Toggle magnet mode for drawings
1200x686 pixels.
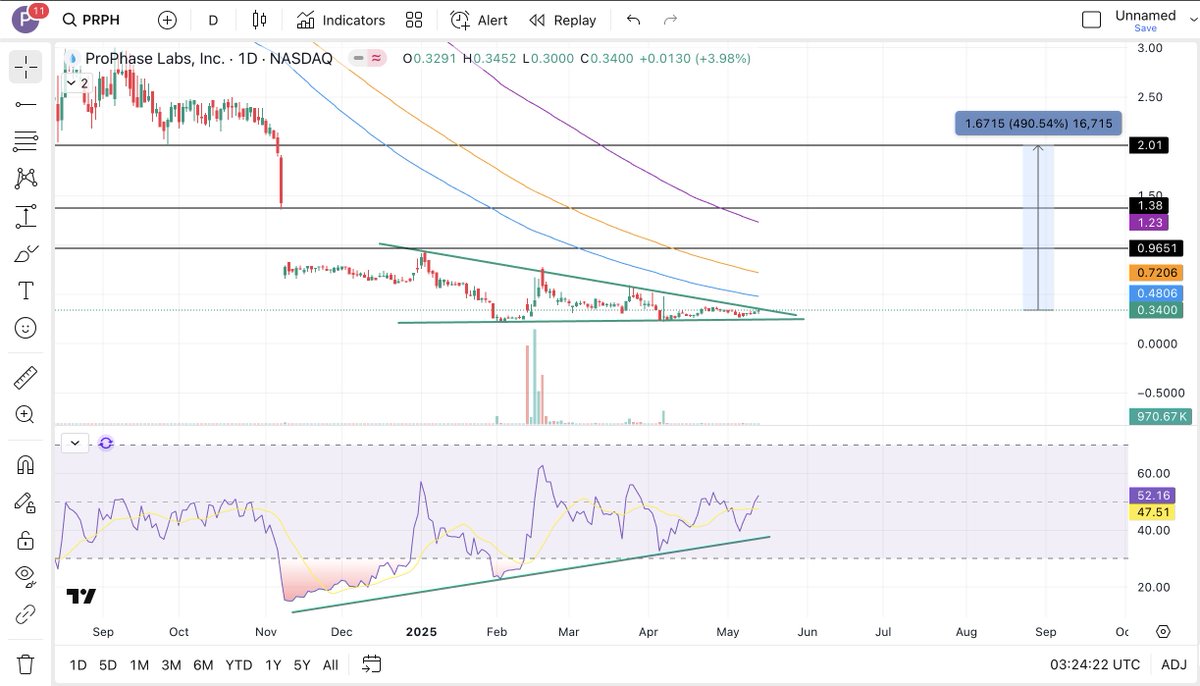click(x=26, y=465)
